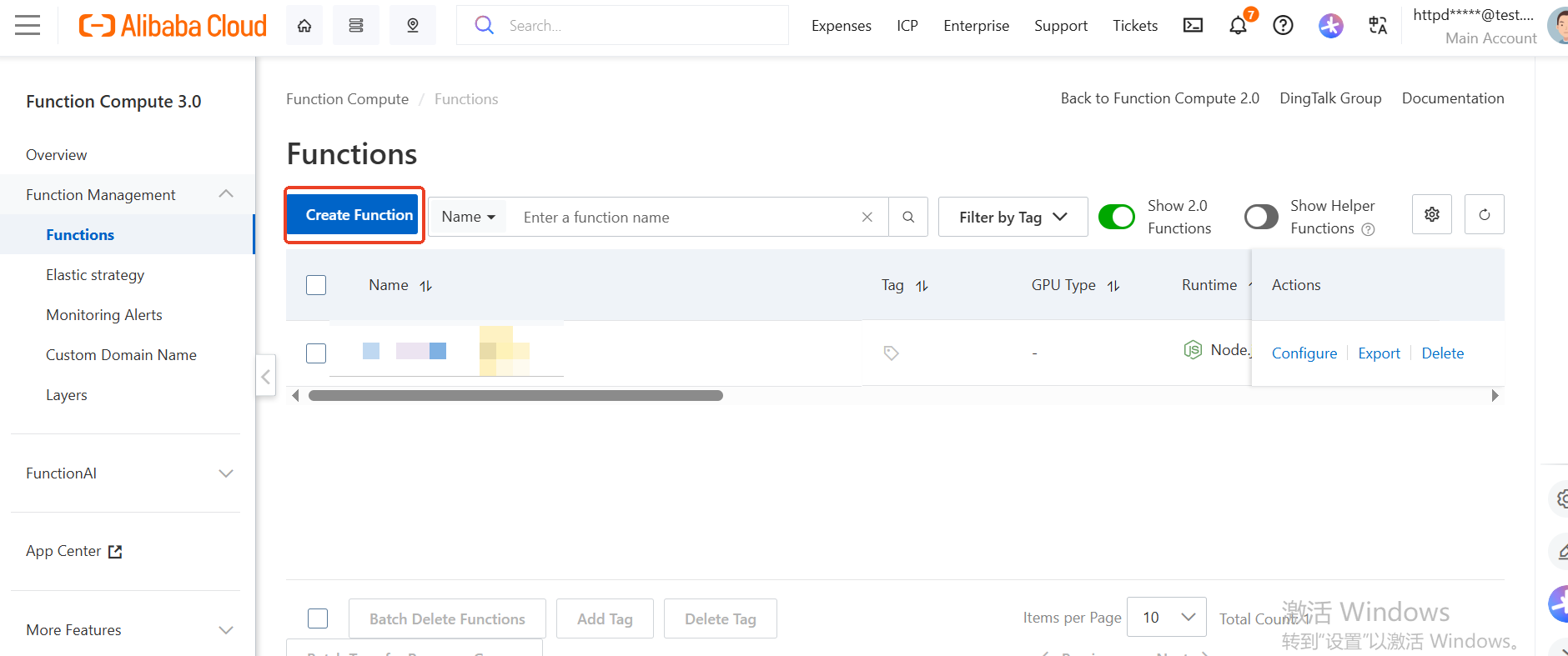1568x656 pixels.
Task: Clear the function name field
Action: point(867,217)
